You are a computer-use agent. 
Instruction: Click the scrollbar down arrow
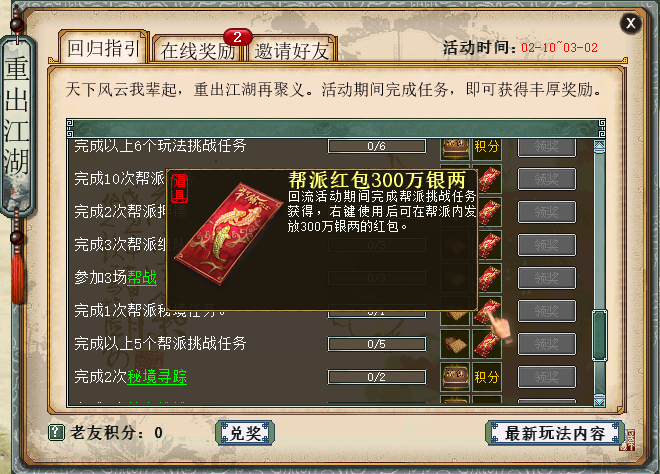coord(599,400)
